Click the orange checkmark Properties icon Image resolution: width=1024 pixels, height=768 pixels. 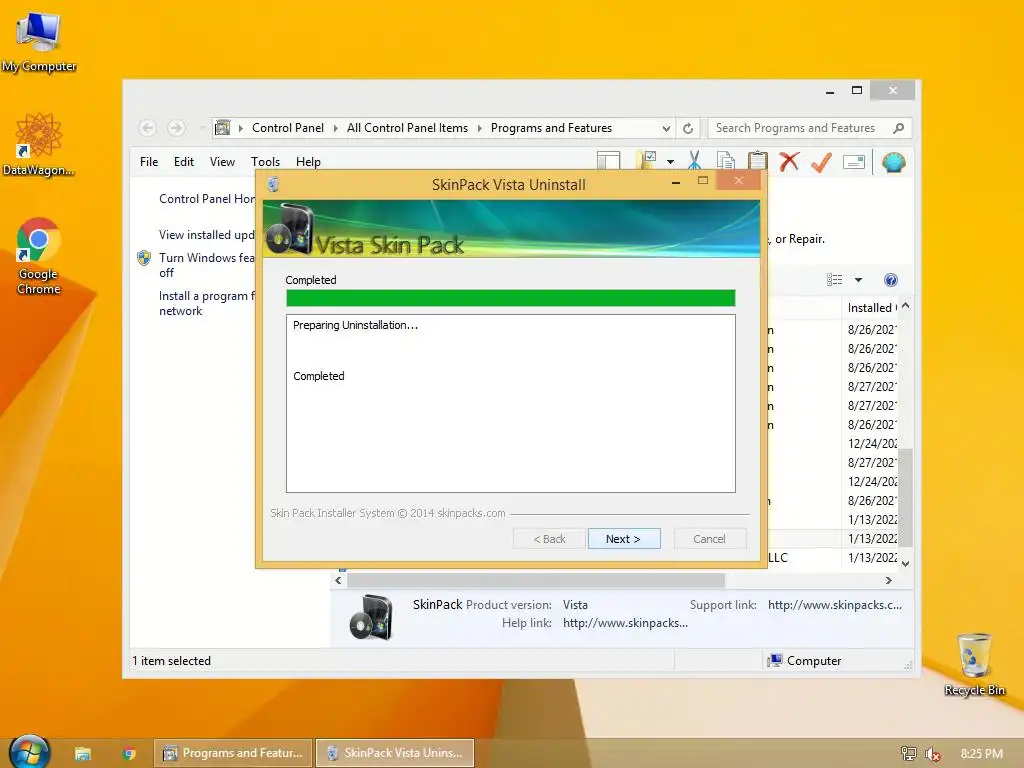coord(821,161)
